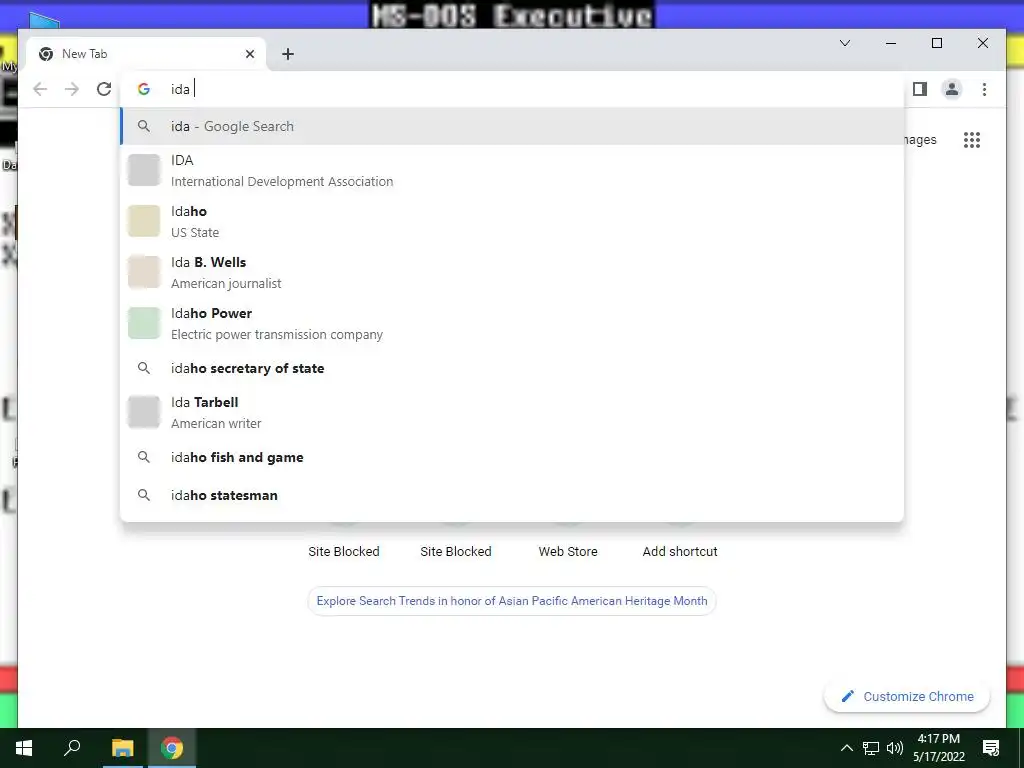The image size is (1024, 768).
Task: Open the volume tray icon
Action: tap(895, 748)
